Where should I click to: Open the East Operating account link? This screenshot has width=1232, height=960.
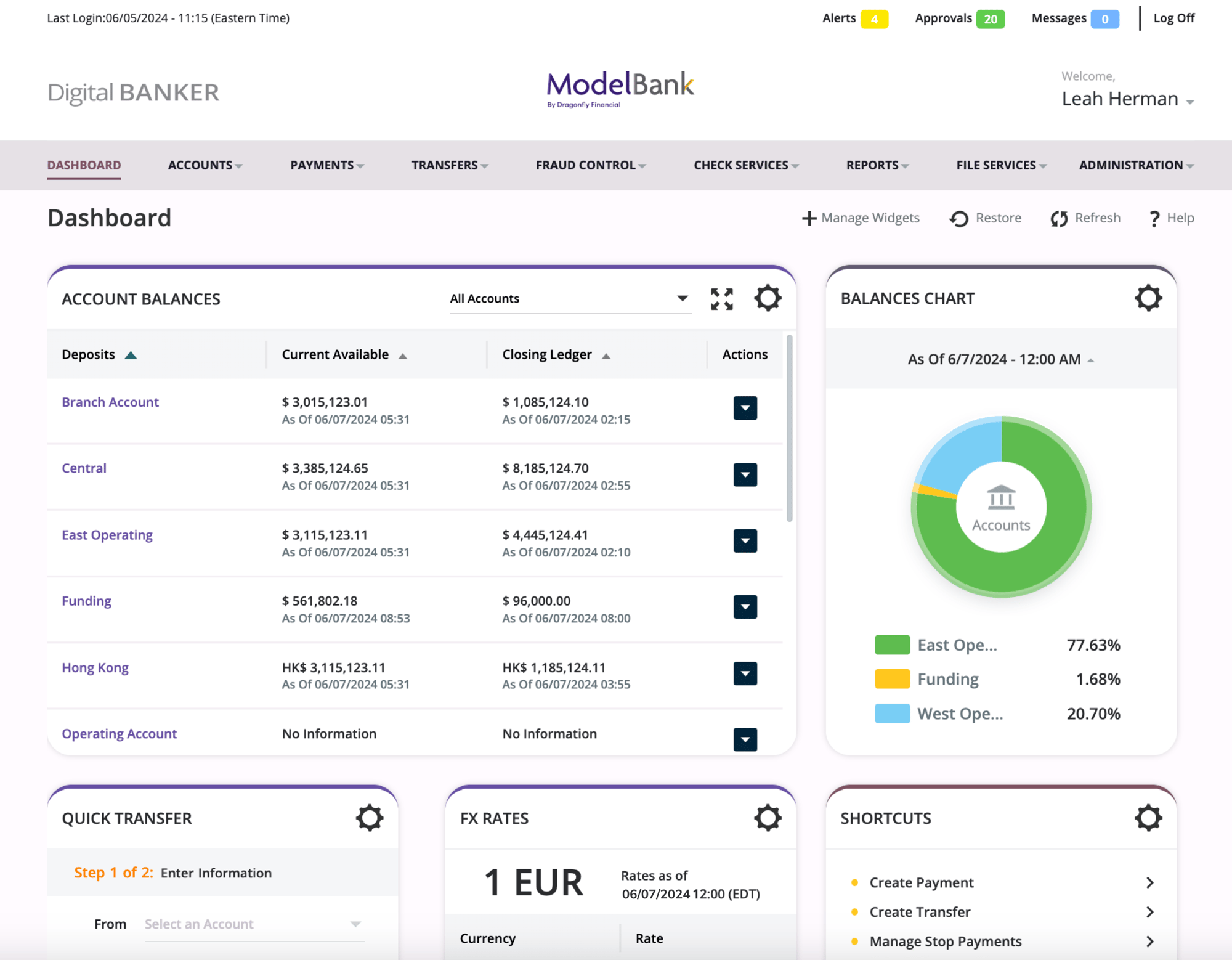pos(107,535)
